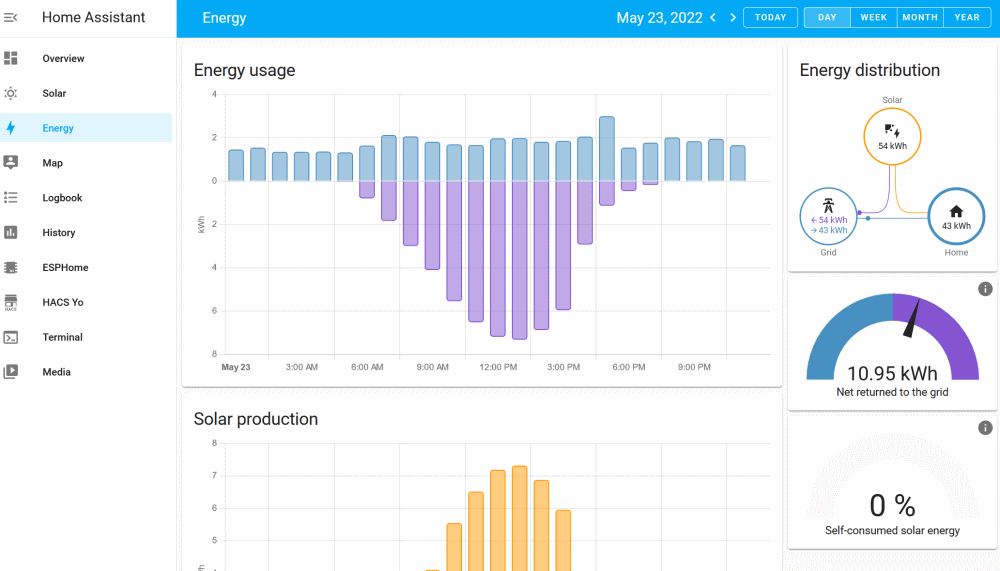Open History from the sidebar
The image size is (1000, 571).
coord(86,232)
